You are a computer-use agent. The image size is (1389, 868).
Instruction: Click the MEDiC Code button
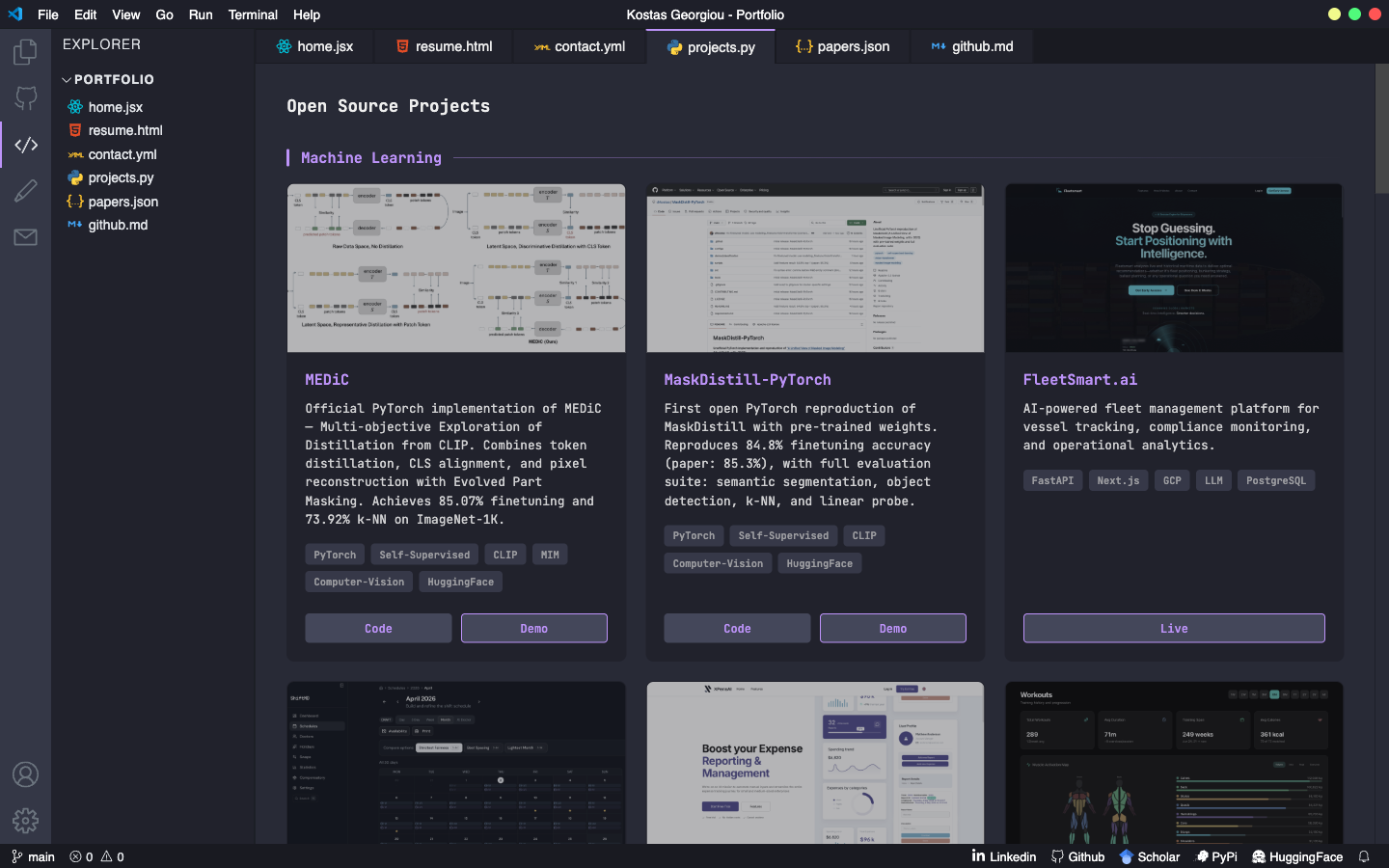[378, 628]
